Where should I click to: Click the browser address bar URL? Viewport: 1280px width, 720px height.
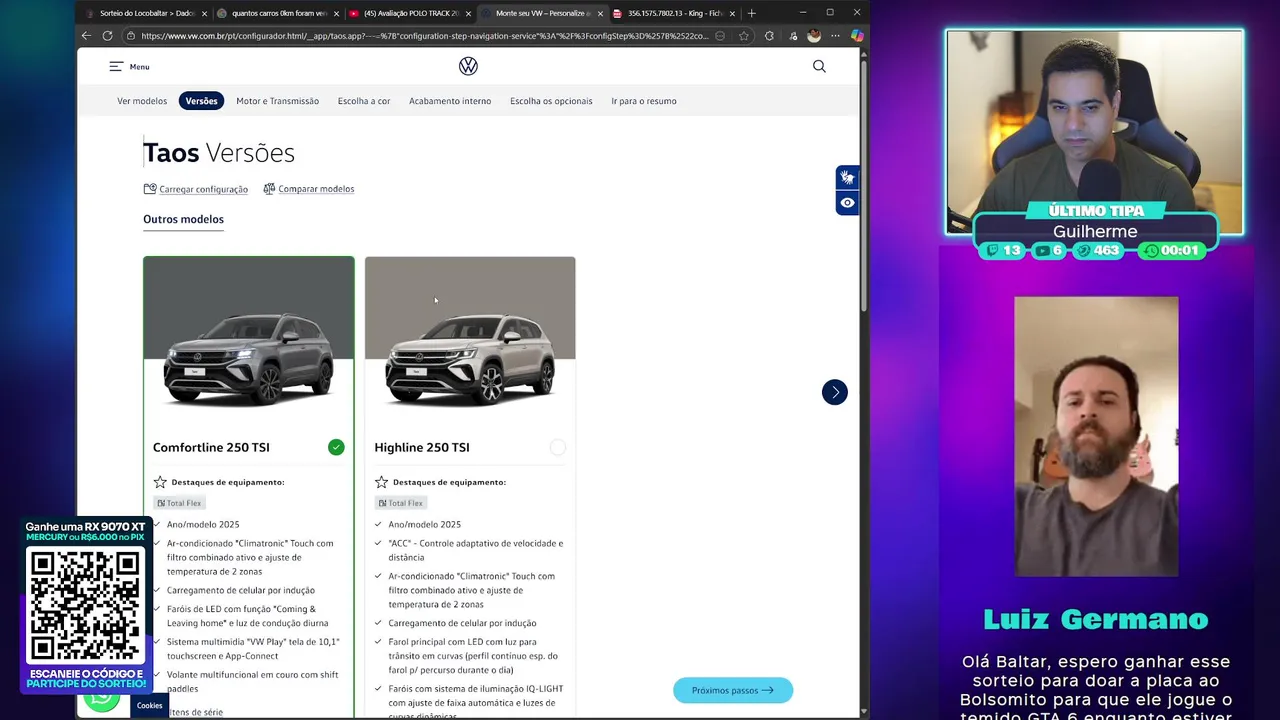click(425, 36)
